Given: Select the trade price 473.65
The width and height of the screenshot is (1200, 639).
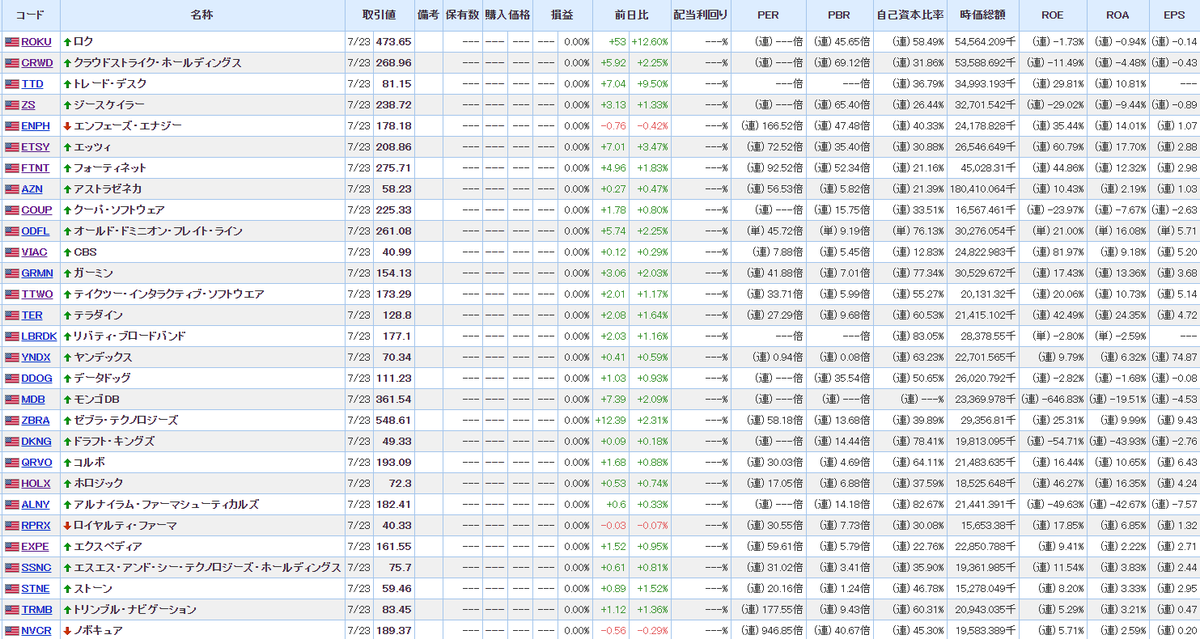Looking at the screenshot, I should (x=394, y=42).
